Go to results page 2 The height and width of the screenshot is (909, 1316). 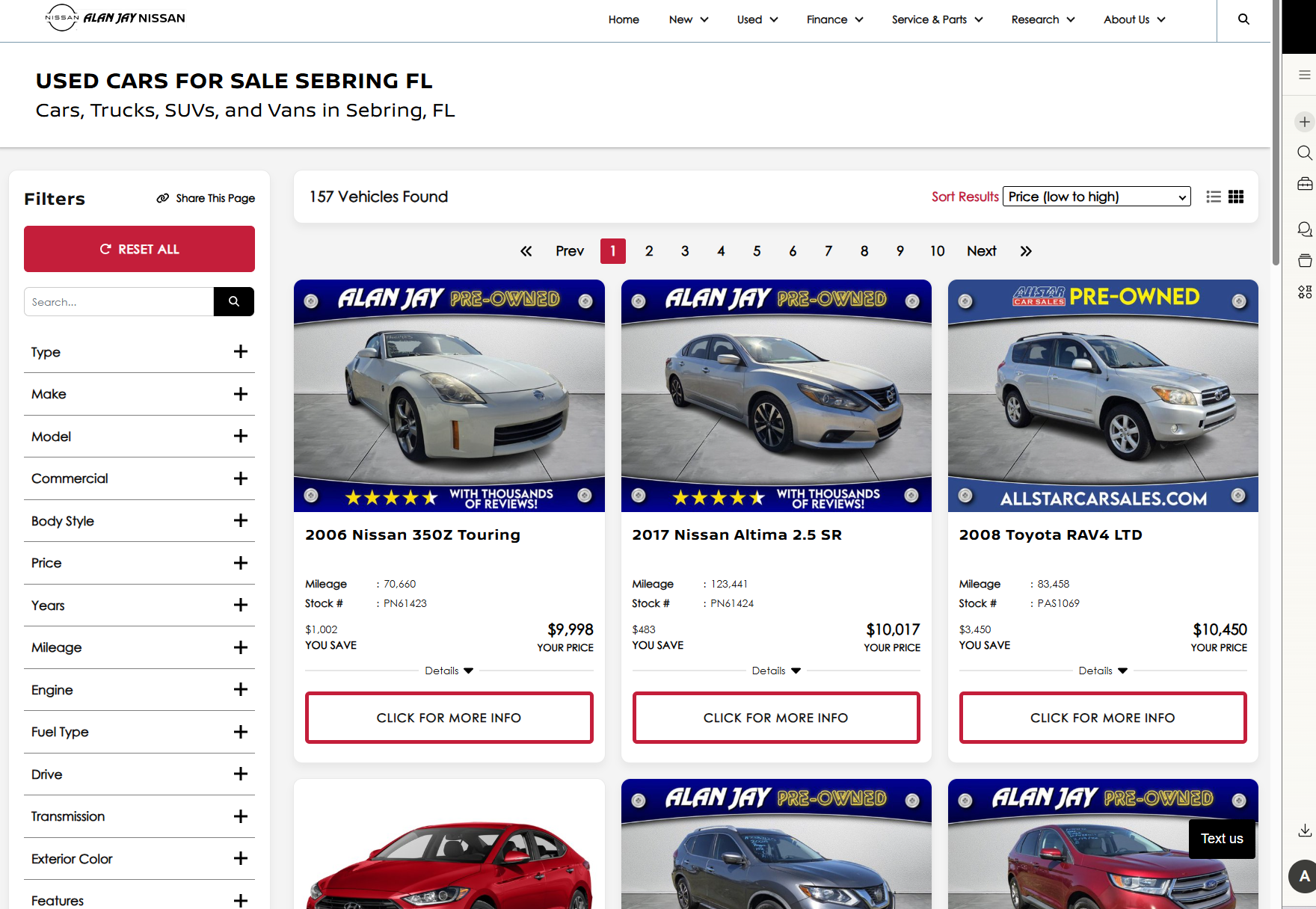pyautogui.click(x=649, y=251)
